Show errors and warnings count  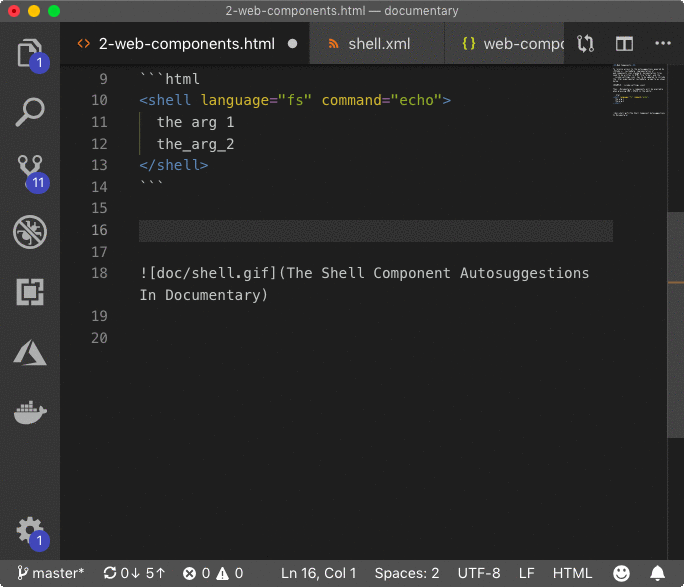pyautogui.click(x=213, y=573)
